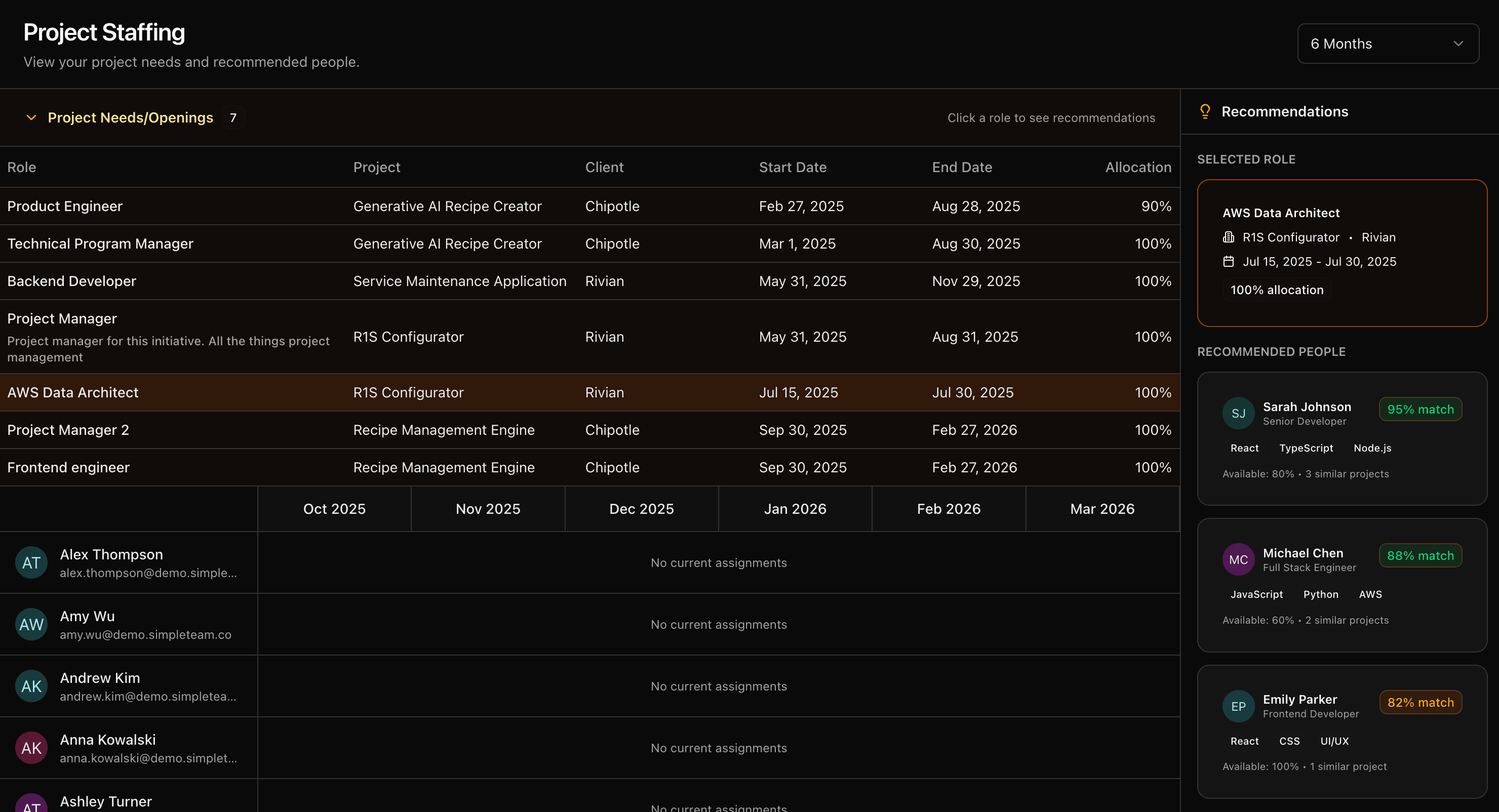Viewport: 1499px width, 812px height.
Task: Click the calendar icon beside Jul 15, 2025
Action: 1229,262
